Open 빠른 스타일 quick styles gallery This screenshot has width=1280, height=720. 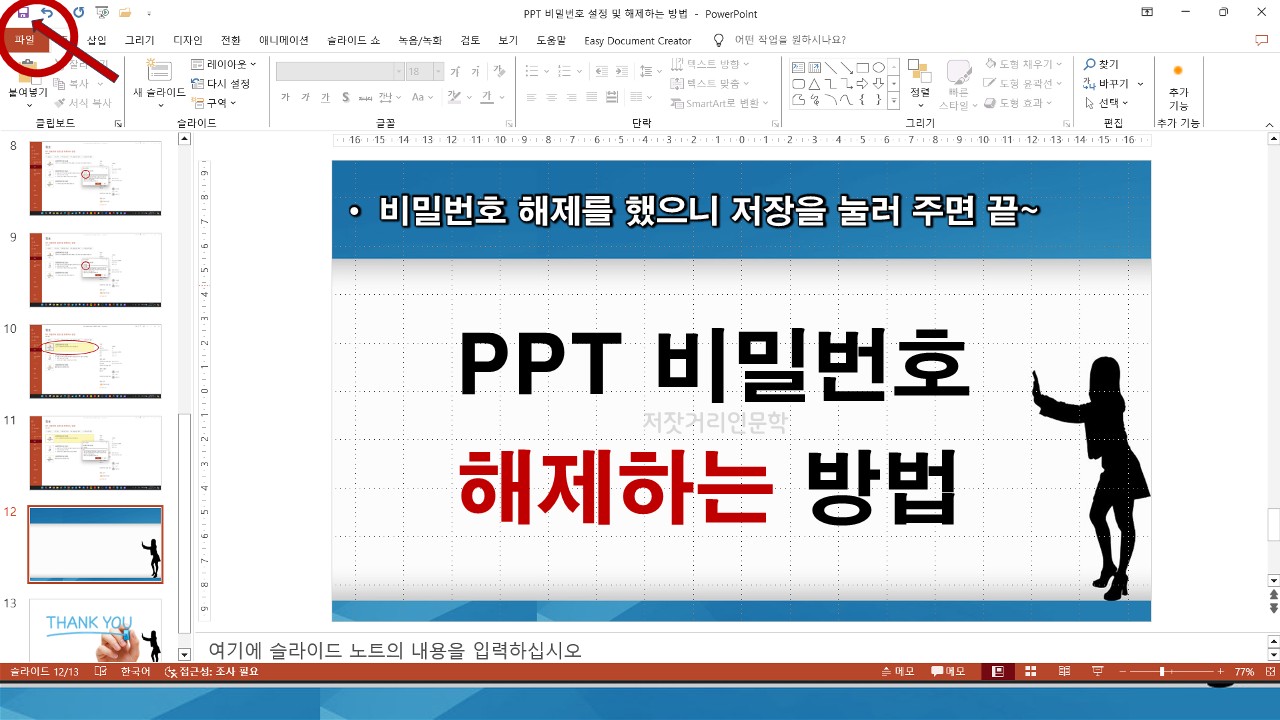pyautogui.click(x=959, y=84)
